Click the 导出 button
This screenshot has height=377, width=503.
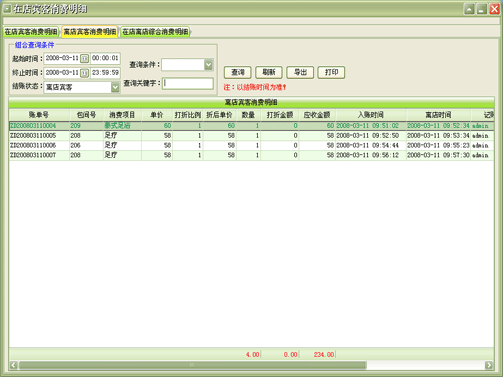coord(300,72)
